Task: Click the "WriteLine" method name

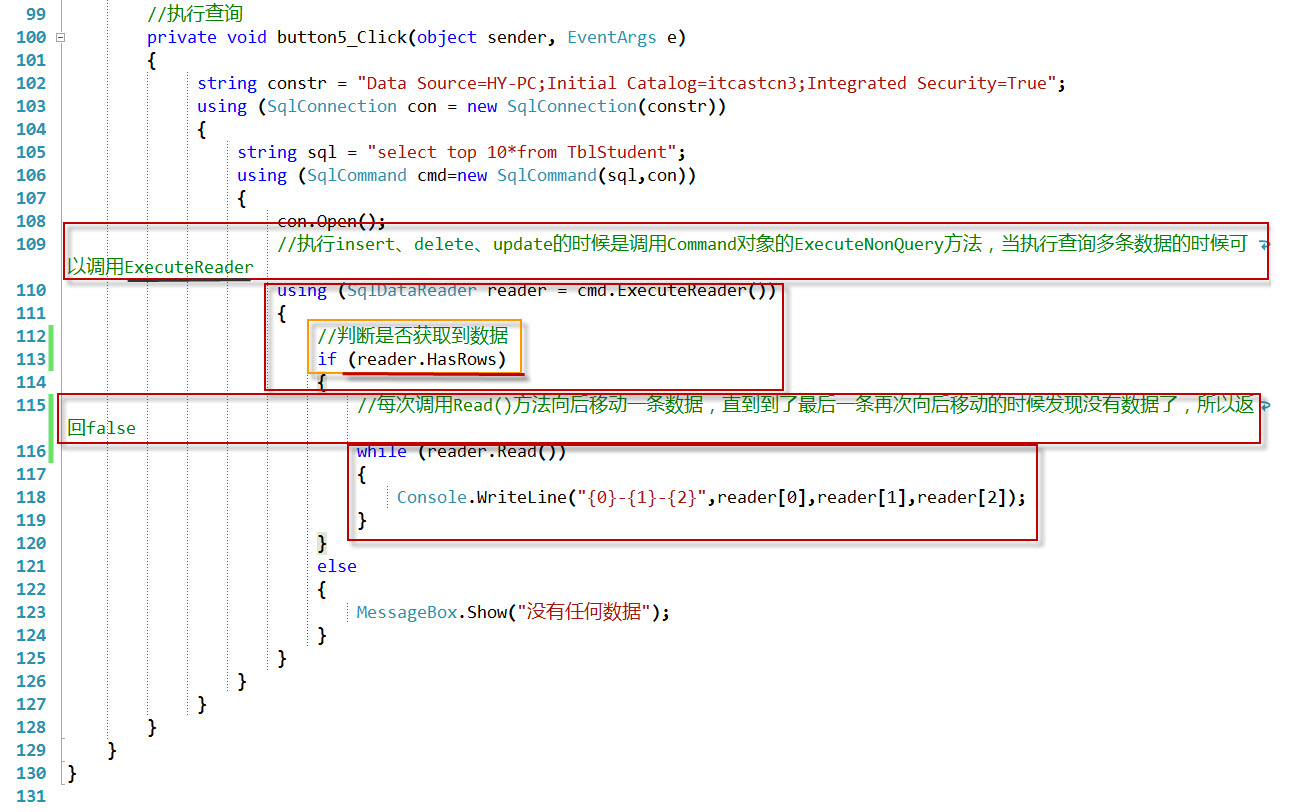Action: 521,497
